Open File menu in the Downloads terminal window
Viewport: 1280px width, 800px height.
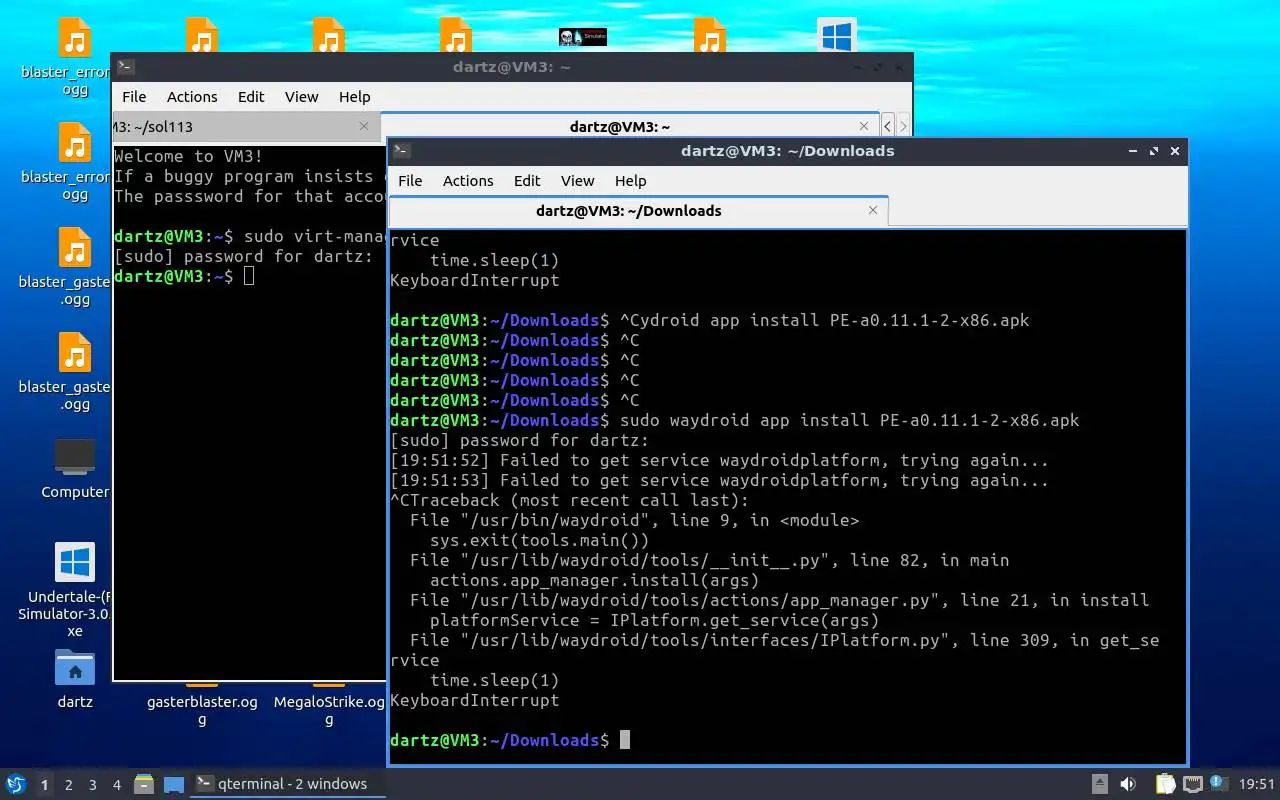[410, 181]
